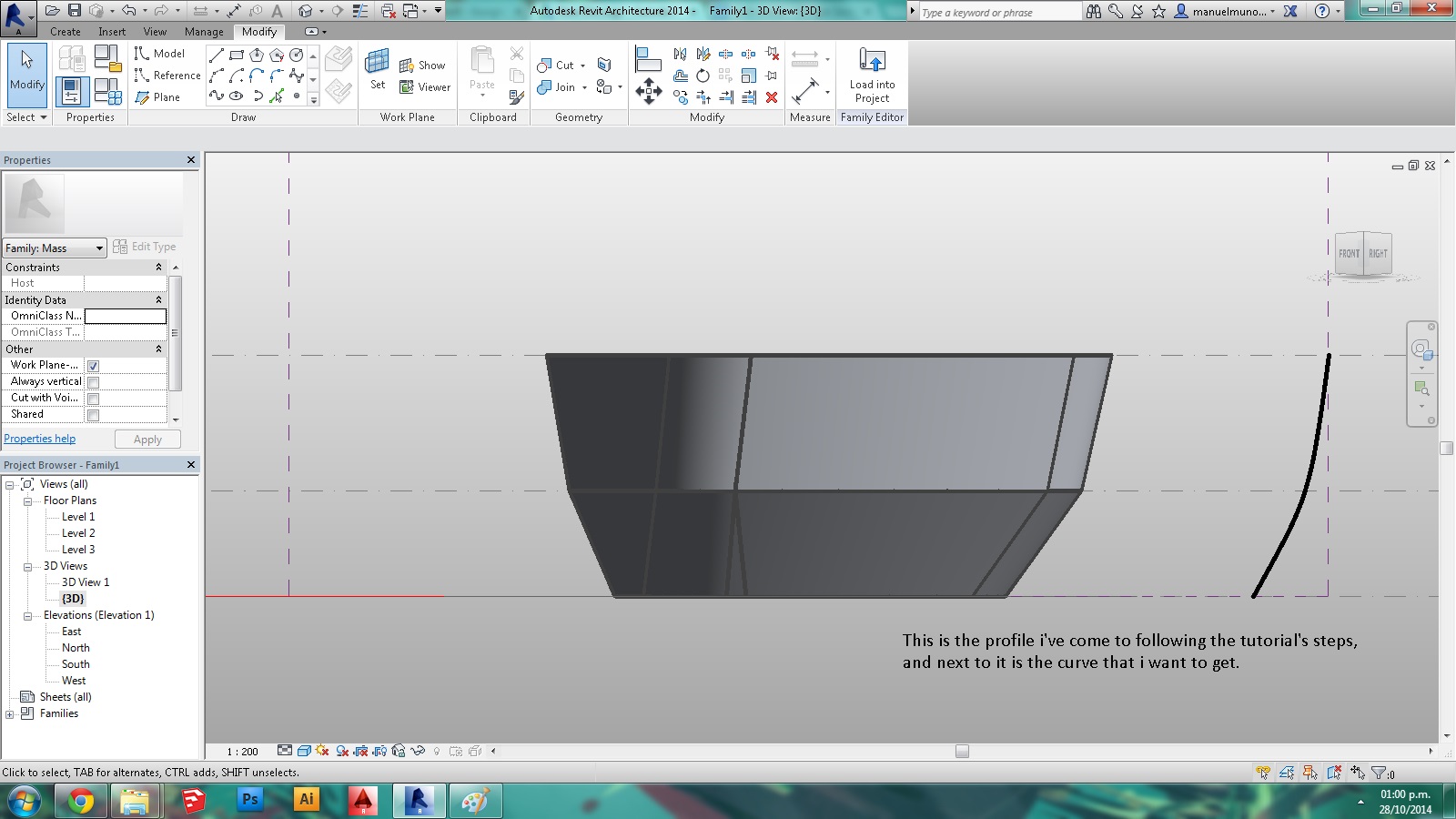Collapse the Floor Plans tree node
Viewport: 1456px width, 819px height.
(x=27, y=501)
